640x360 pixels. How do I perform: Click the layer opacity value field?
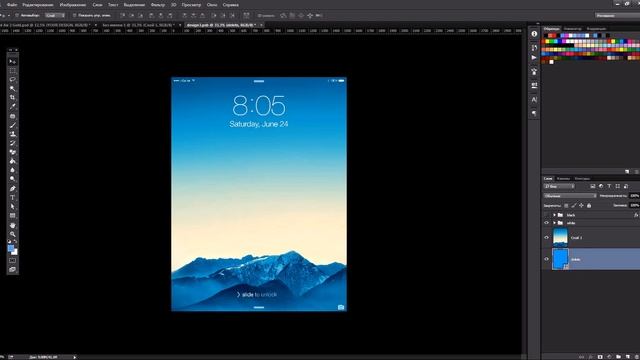click(634, 196)
